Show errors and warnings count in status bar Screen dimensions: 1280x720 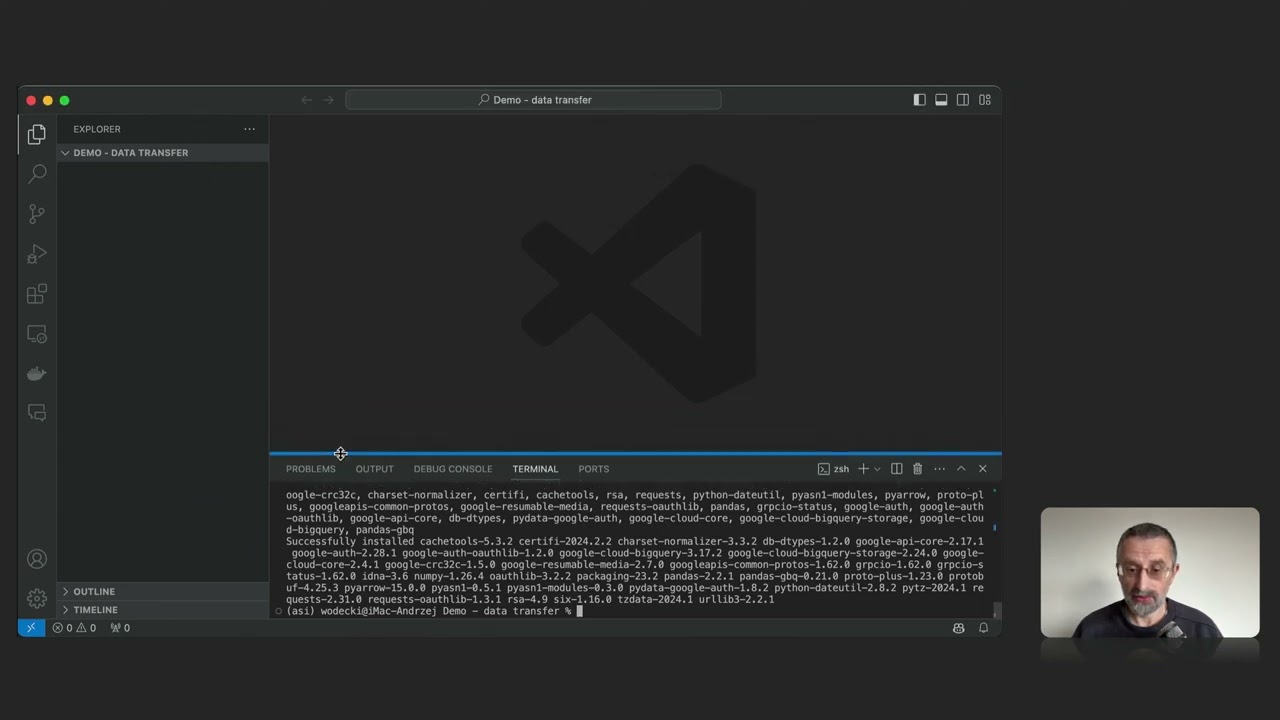tap(75, 628)
